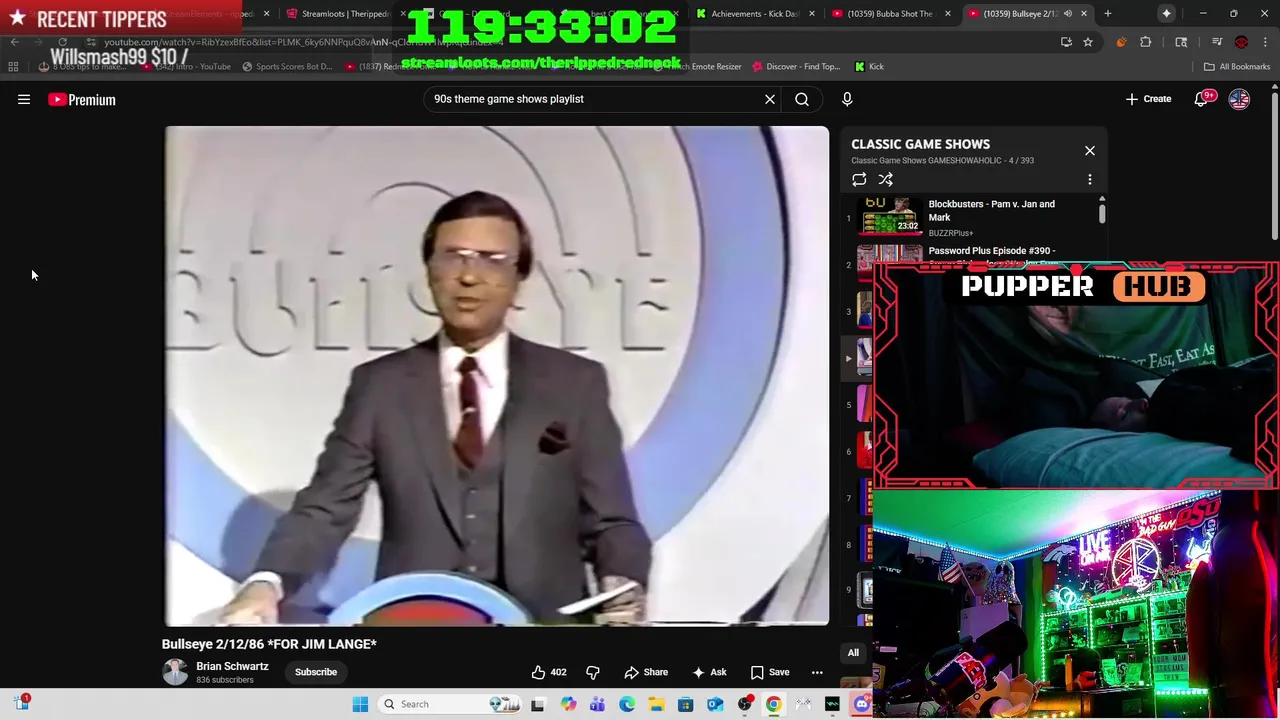This screenshot has width=1280, height=720.
Task: Open Discord from the taskbar
Action: (x=862, y=704)
